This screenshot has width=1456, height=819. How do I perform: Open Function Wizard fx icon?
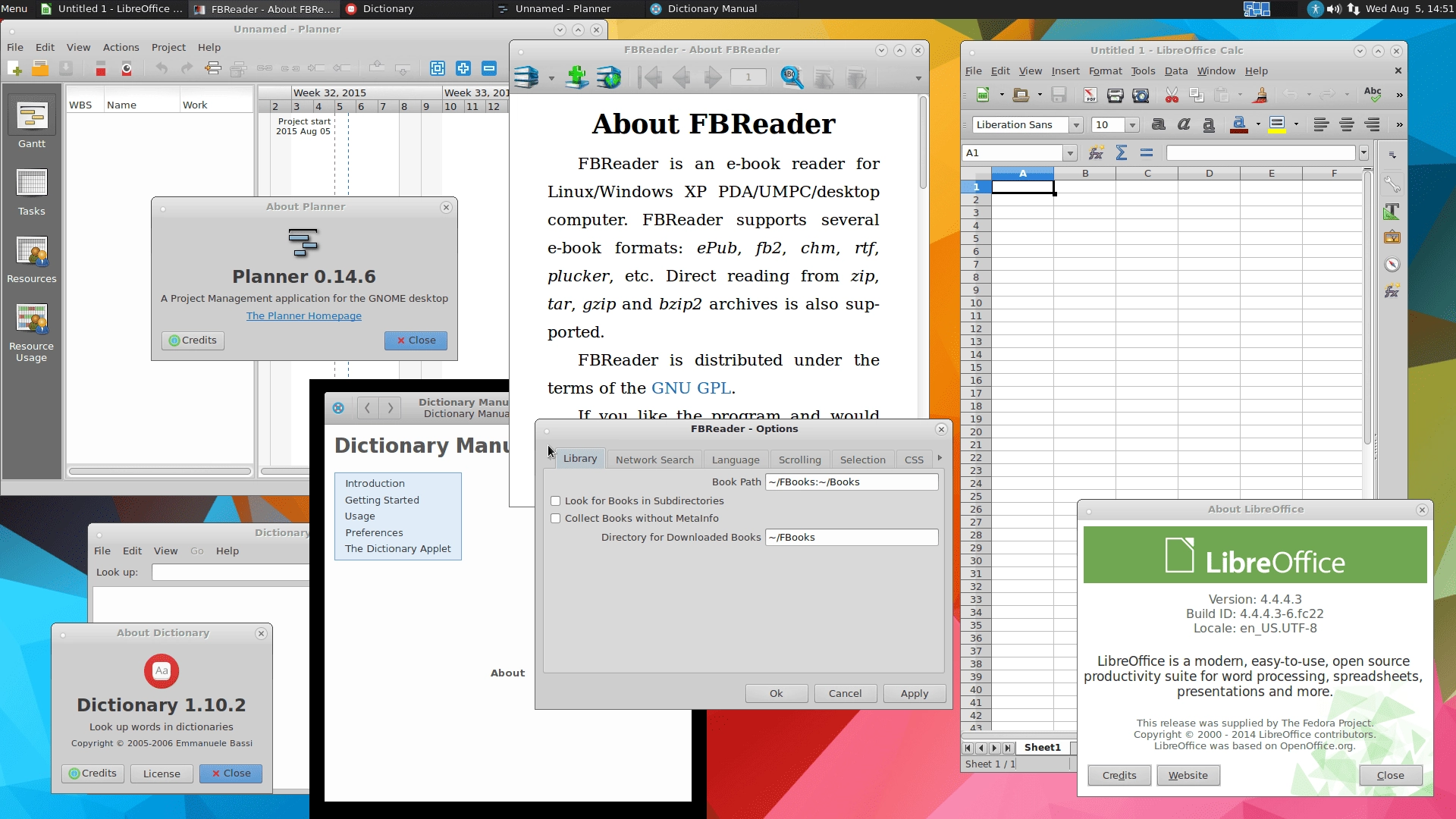click(1096, 153)
